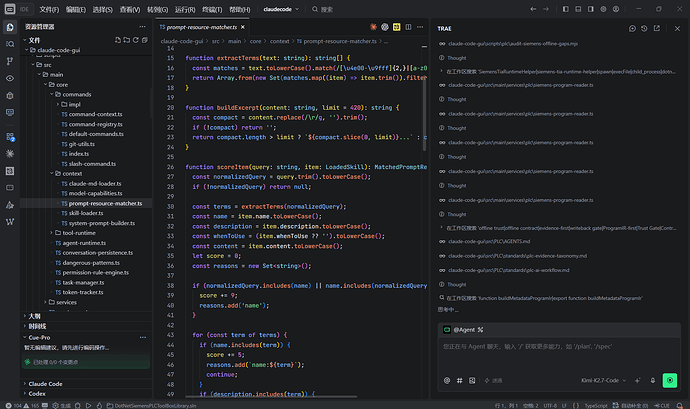Click the New File icon in explorer

click(118, 40)
